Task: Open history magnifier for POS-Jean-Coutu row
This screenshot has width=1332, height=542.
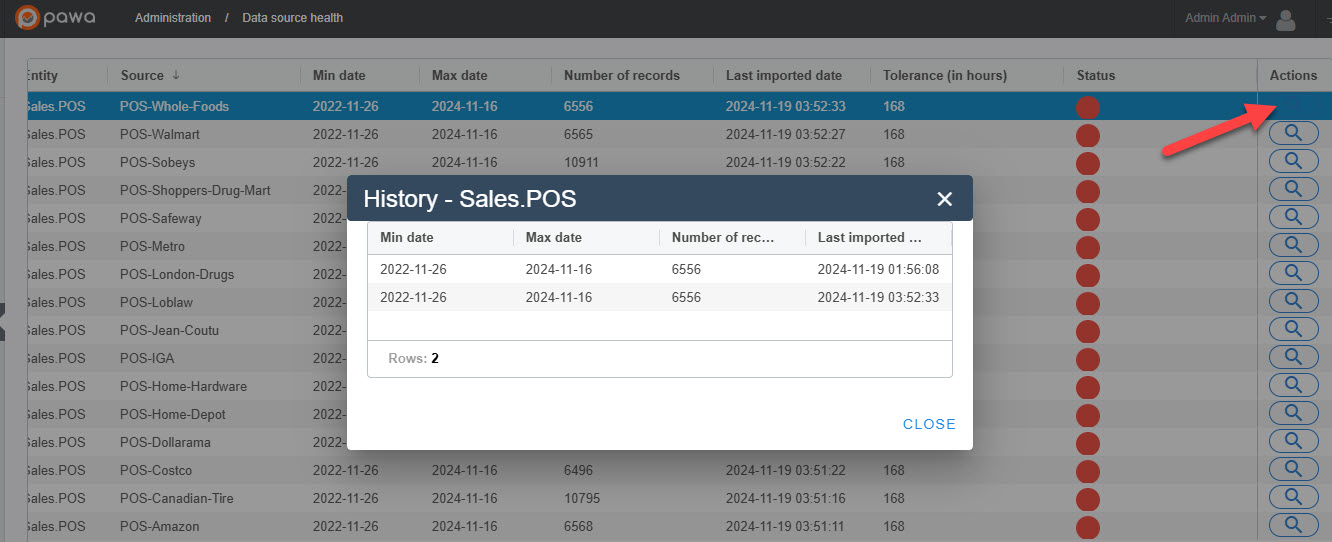Action: pyautogui.click(x=1293, y=329)
